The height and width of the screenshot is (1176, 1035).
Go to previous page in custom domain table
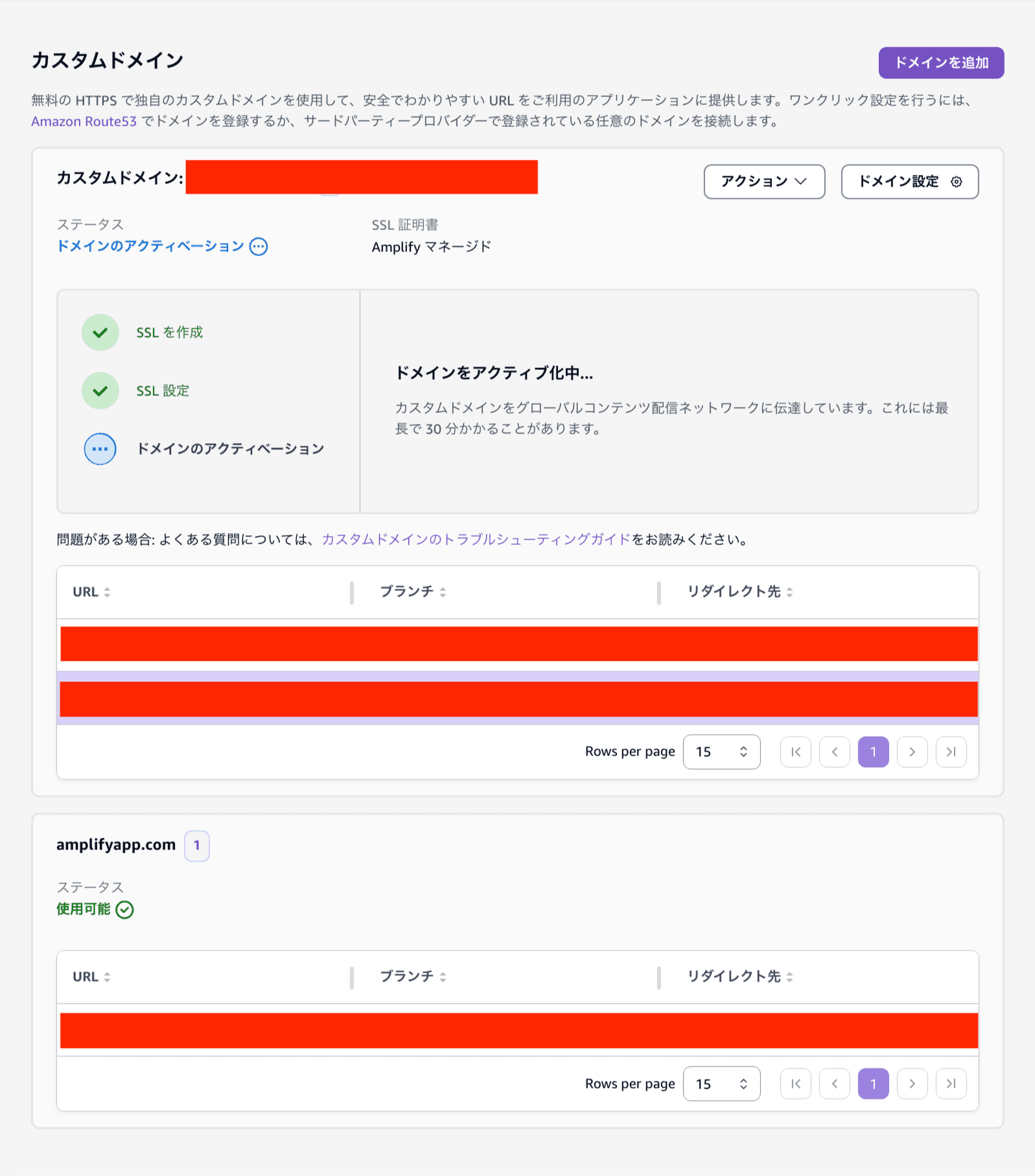[x=835, y=752]
